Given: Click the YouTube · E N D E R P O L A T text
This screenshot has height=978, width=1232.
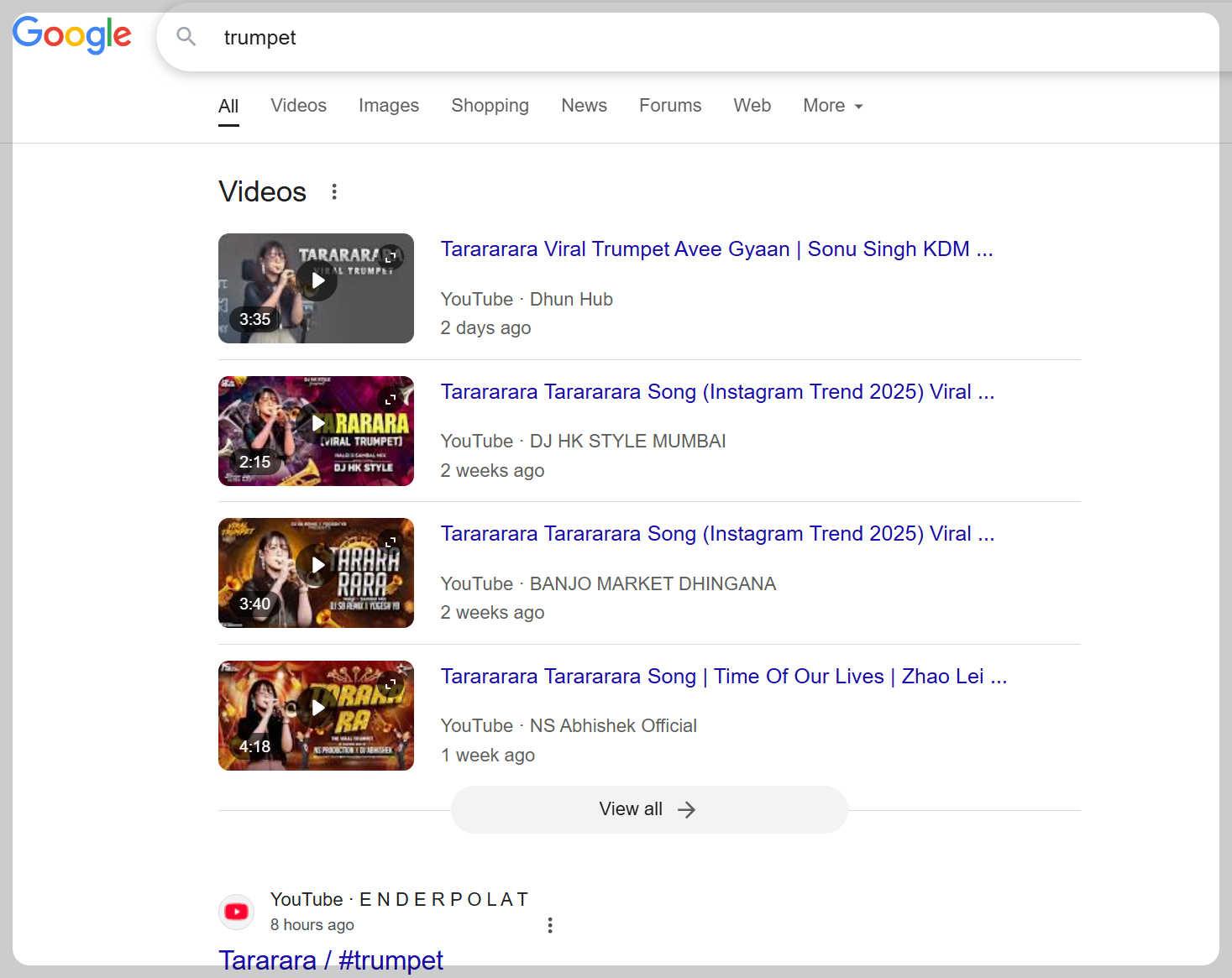Looking at the screenshot, I should tap(399, 899).
